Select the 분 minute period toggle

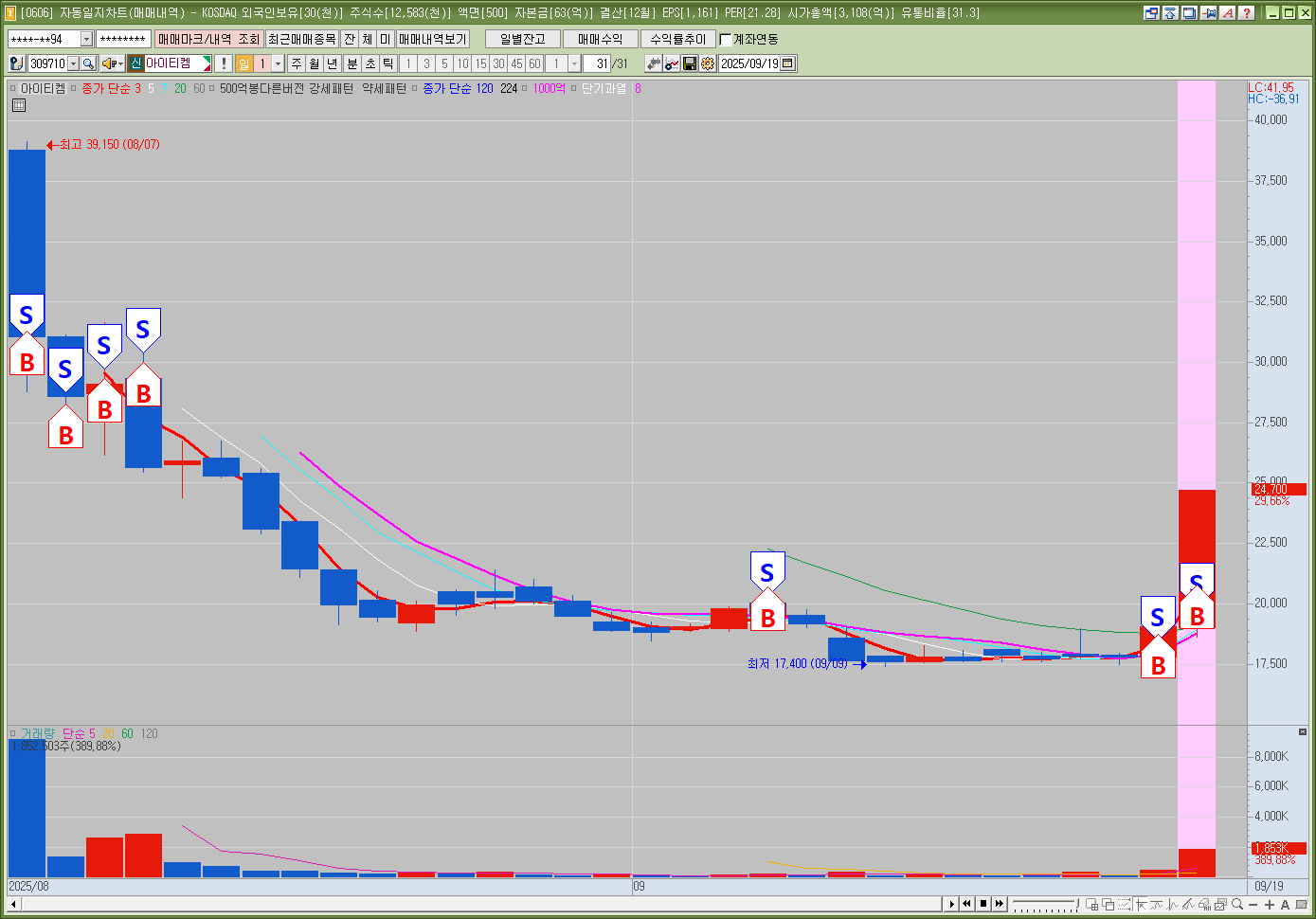352,63
